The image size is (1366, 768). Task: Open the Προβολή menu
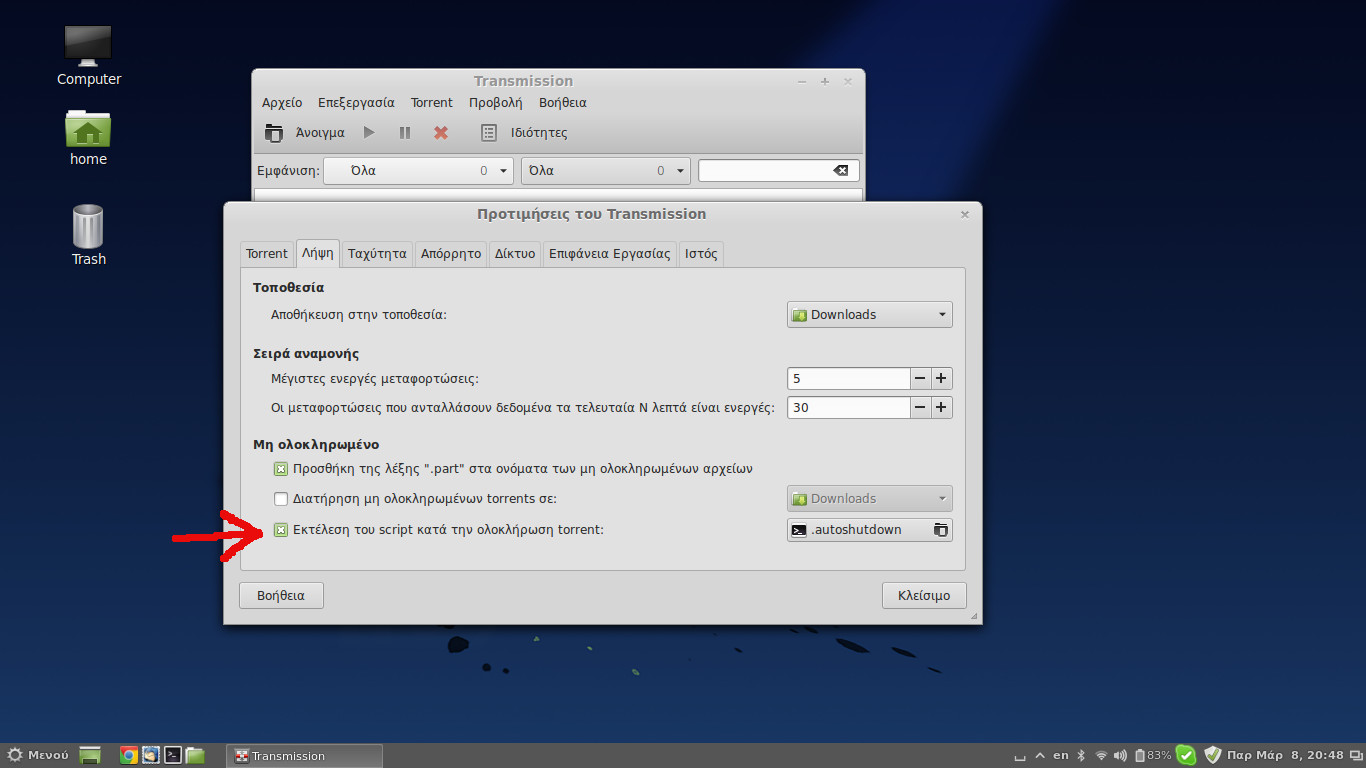[496, 103]
